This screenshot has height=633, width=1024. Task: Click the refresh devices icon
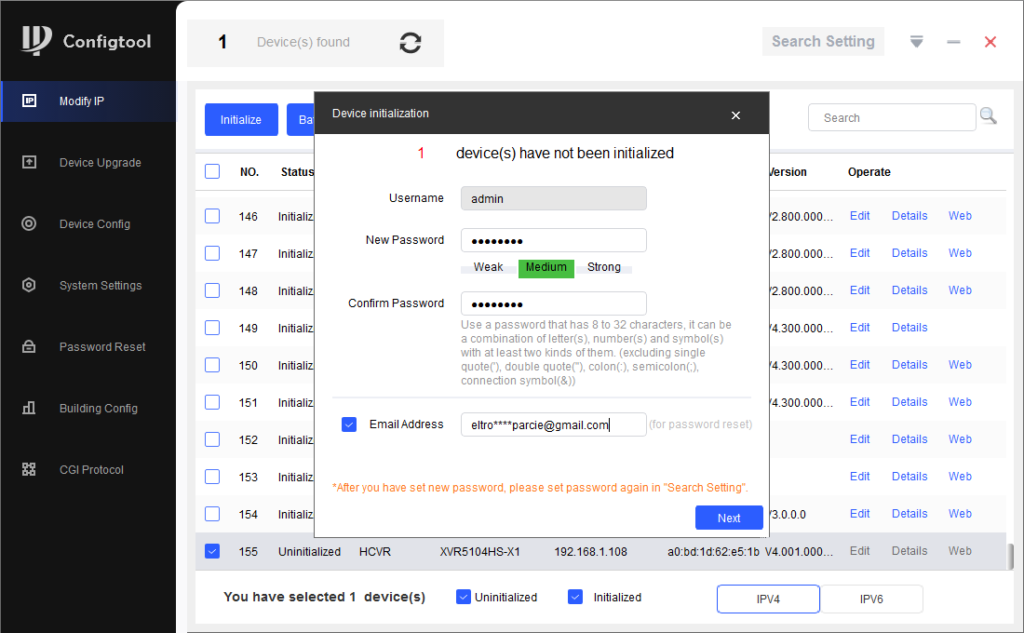pos(410,43)
